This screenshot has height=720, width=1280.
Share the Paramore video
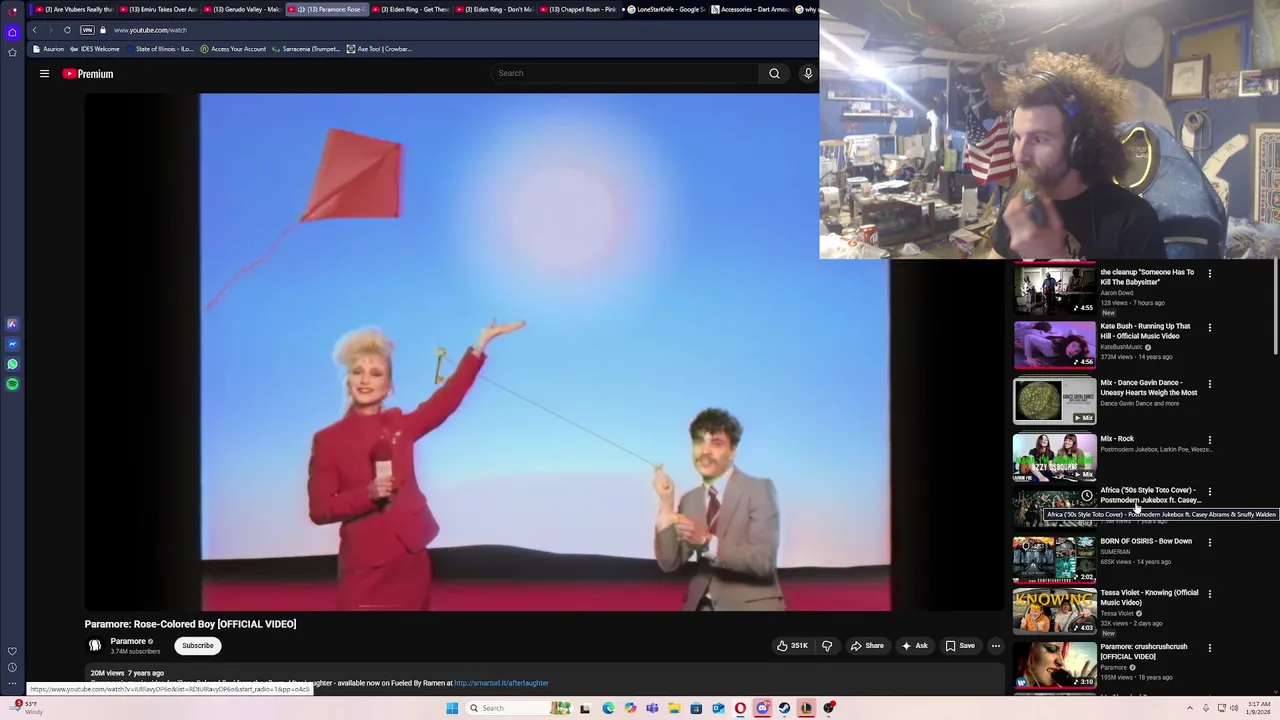tap(867, 646)
